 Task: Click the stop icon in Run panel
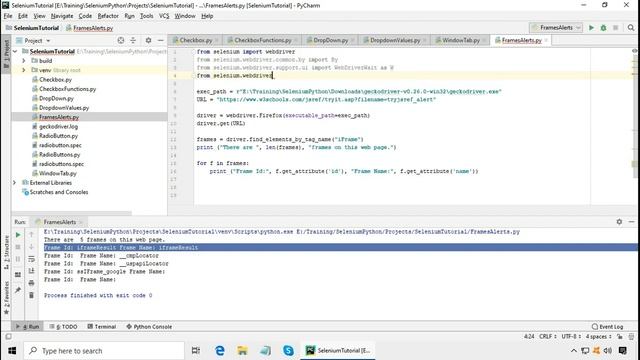[x=18, y=247]
